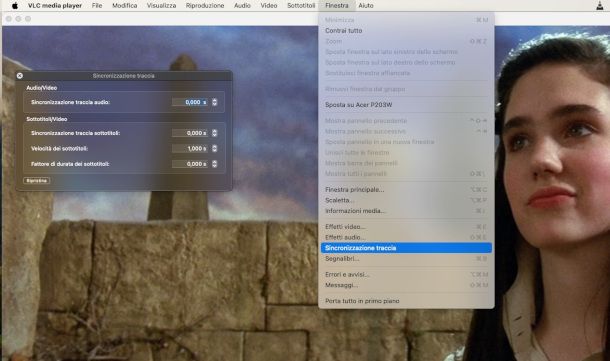Open the File menu
This screenshot has width=610, height=361.
click(x=97, y=5)
